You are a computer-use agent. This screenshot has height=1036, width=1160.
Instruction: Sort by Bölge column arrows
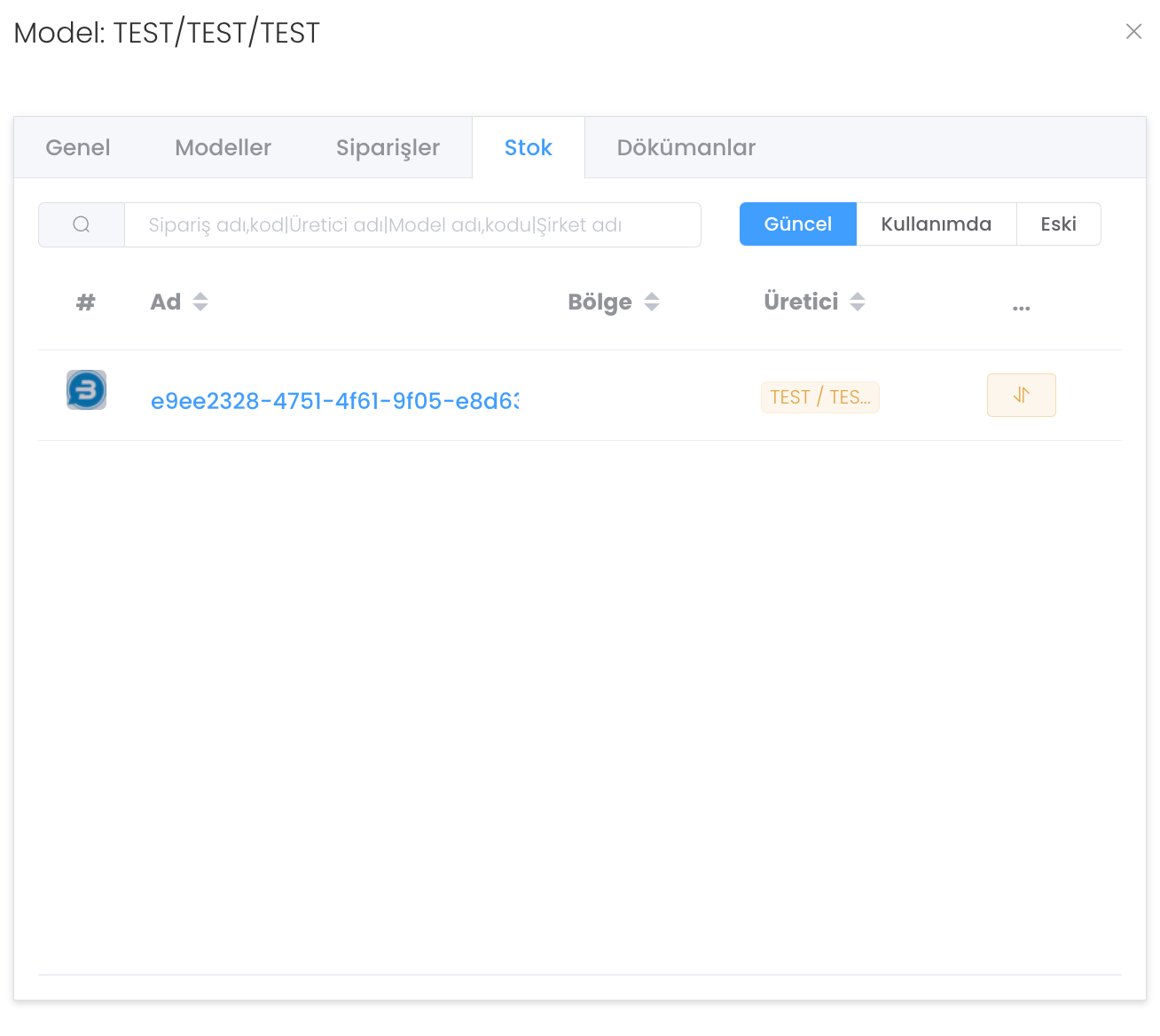click(652, 302)
